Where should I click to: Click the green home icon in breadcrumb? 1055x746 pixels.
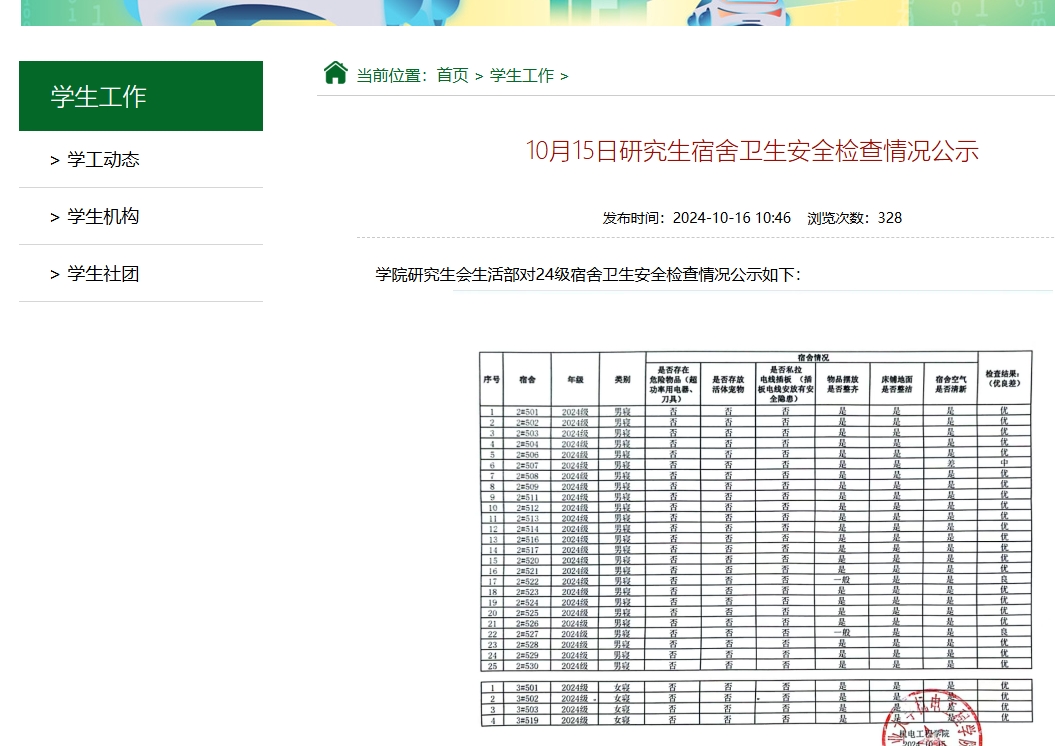(335, 73)
